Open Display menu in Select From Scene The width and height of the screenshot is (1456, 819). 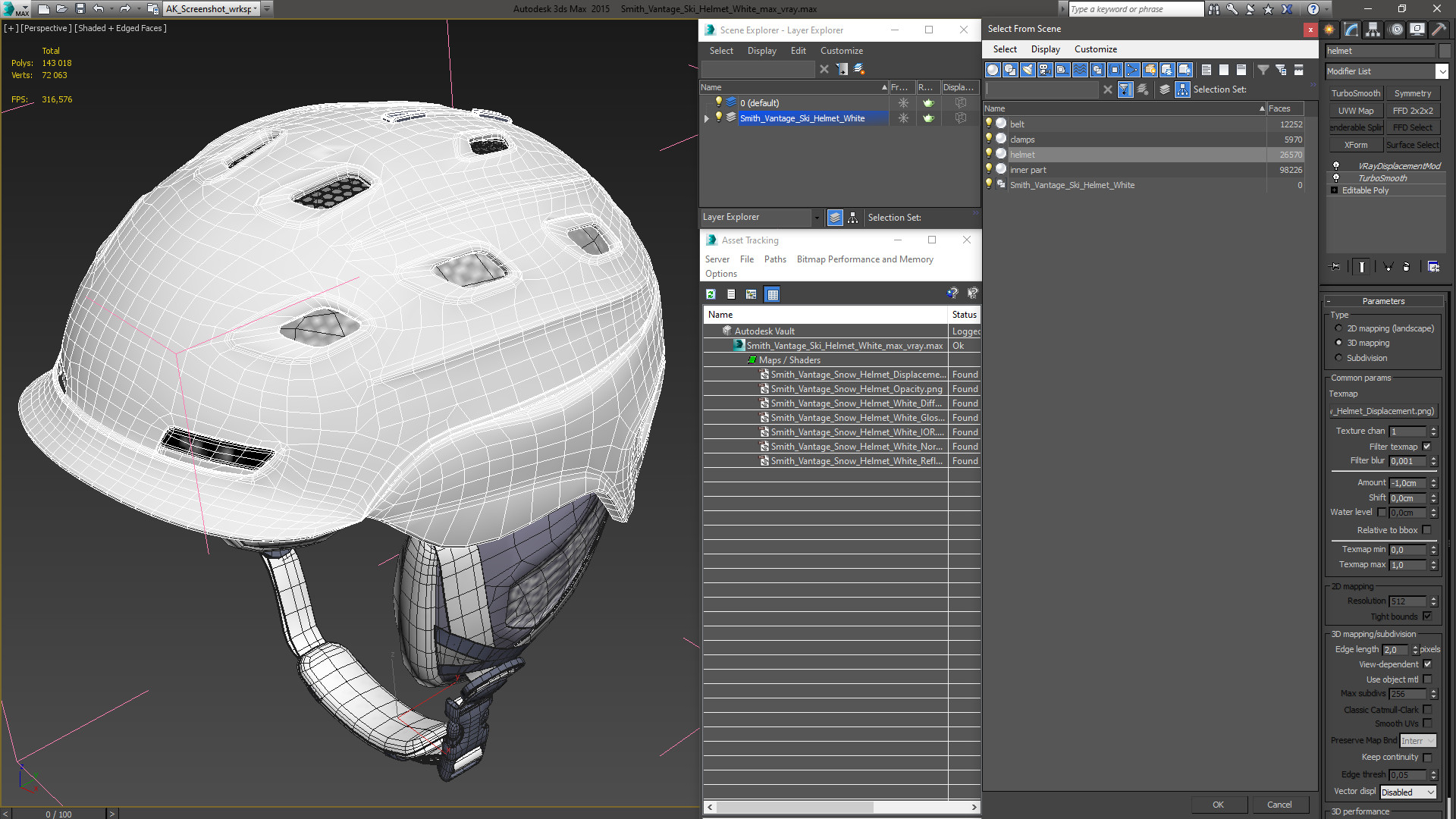pyautogui.click(x=1045, y=49)
